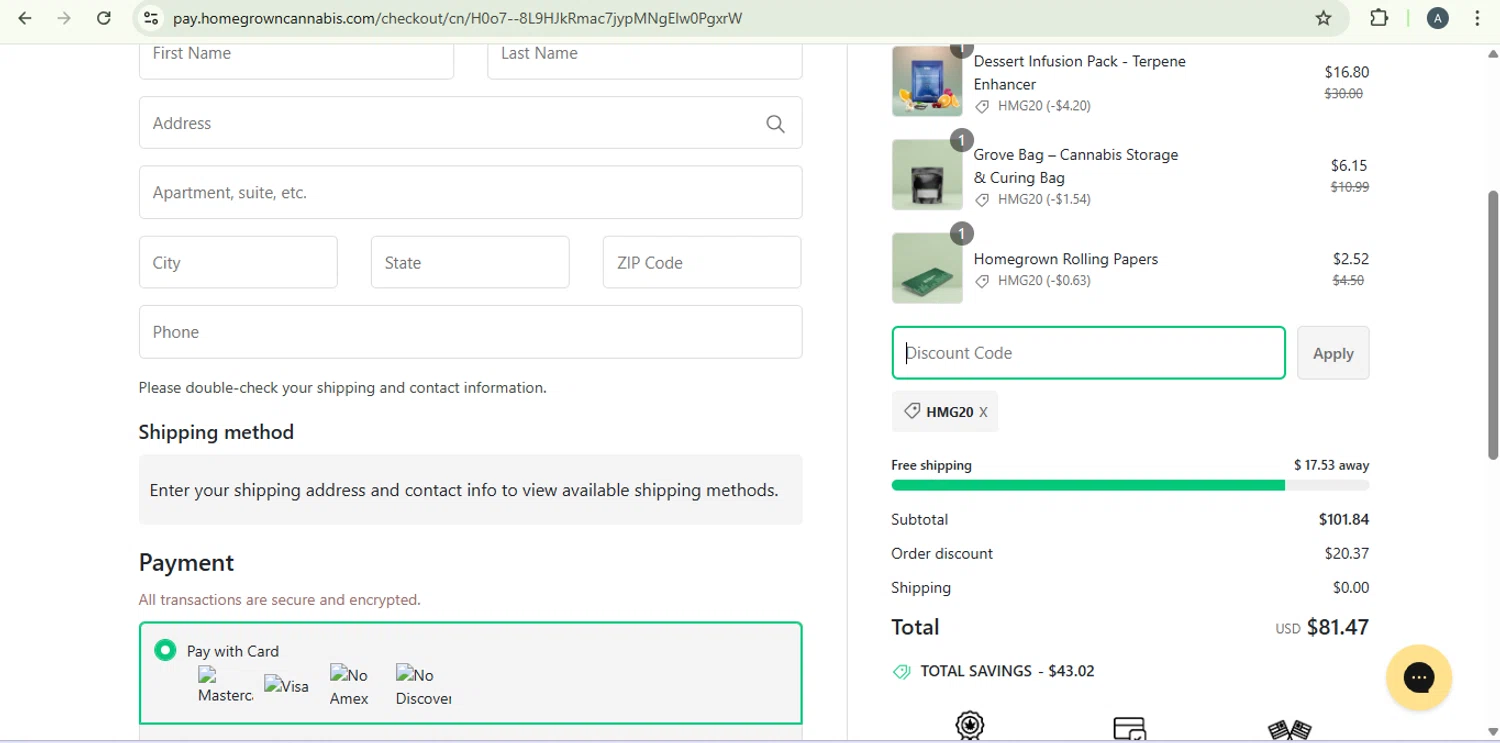The width and height of the screenshot is (1500, 743).
Task: Click quantity badge on Rolling Papers thumbnail
Action: click(961, 234)
